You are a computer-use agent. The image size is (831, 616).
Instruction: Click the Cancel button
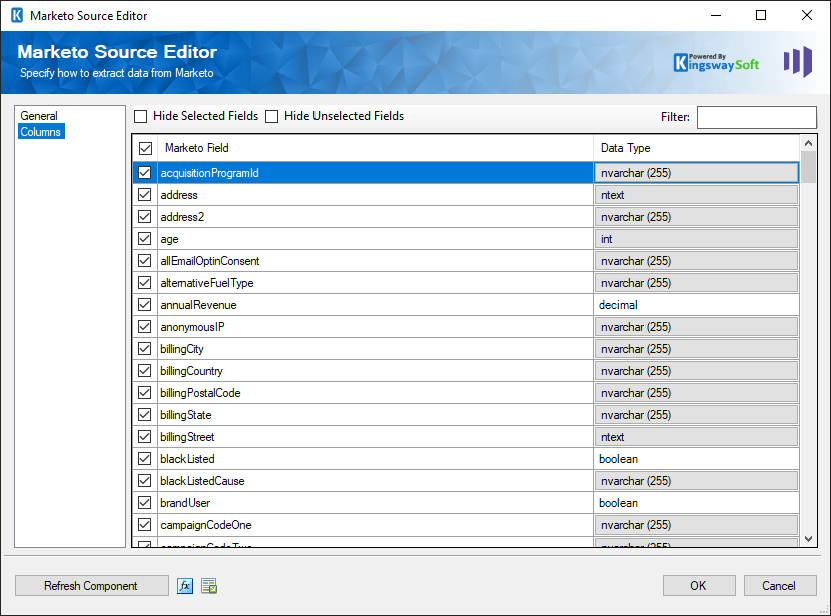coord(780,586)
